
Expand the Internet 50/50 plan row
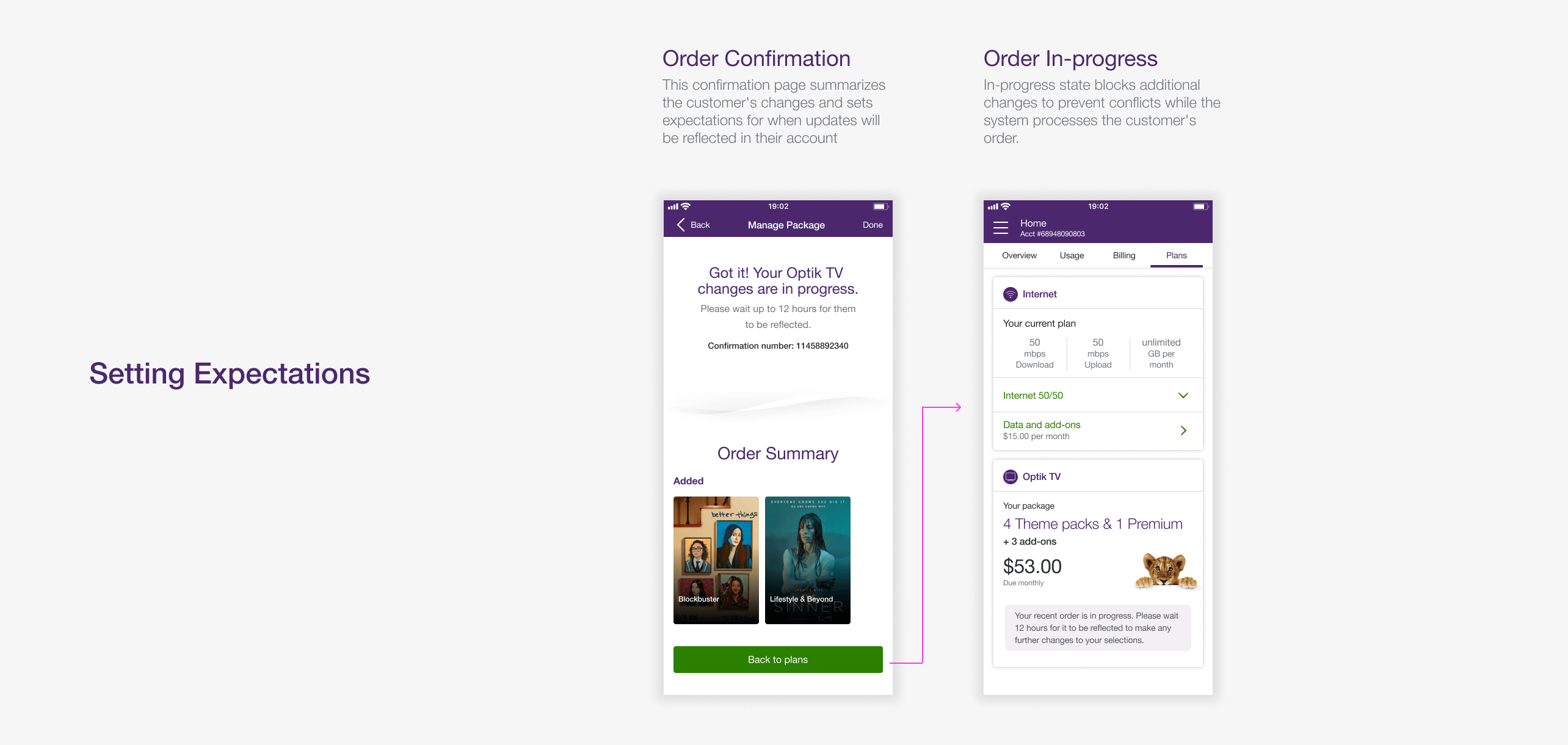coord(1098,396)
